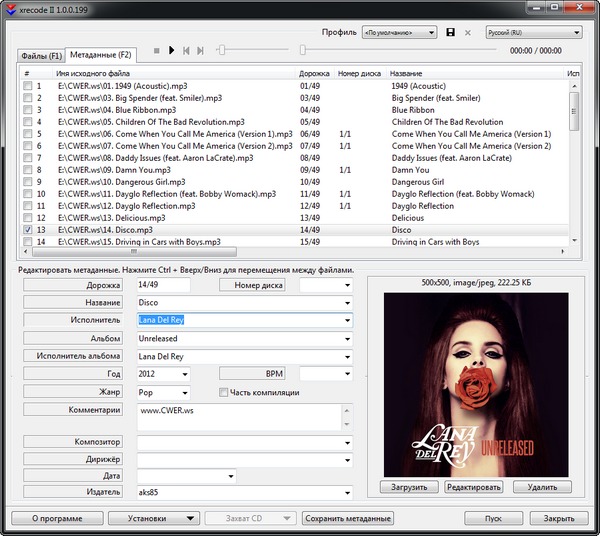Image resolution: width=600 pixels, height=536 pixels.
Task: Click the Название field containing Disco
Action: click(x=240, y=302)
